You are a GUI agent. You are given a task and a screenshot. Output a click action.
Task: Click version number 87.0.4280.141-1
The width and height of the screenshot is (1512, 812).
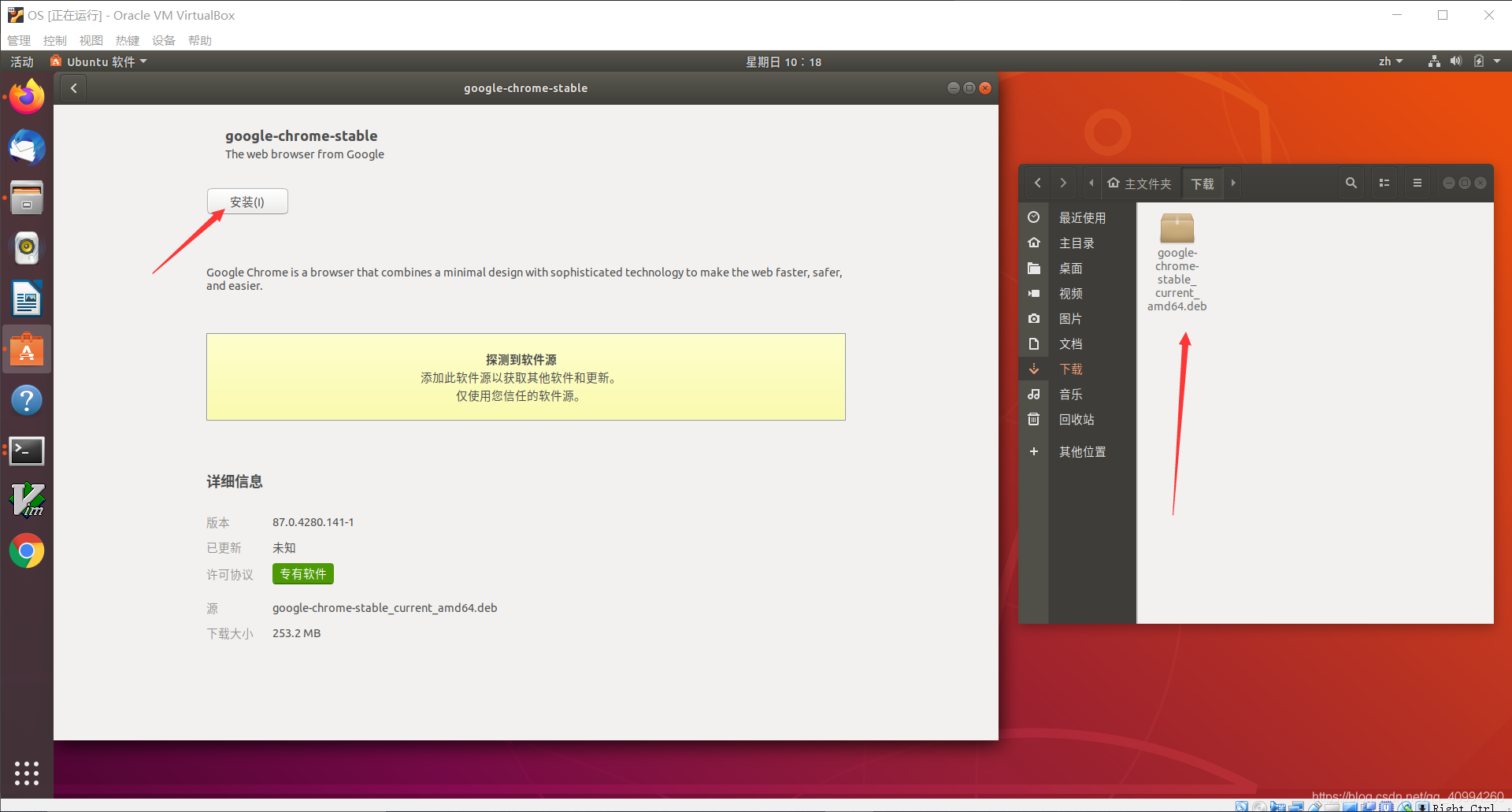(313, 522)
